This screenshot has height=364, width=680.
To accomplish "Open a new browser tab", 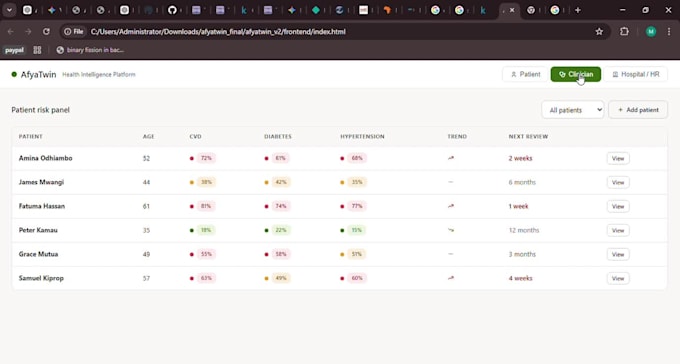I will coord(578,10).
